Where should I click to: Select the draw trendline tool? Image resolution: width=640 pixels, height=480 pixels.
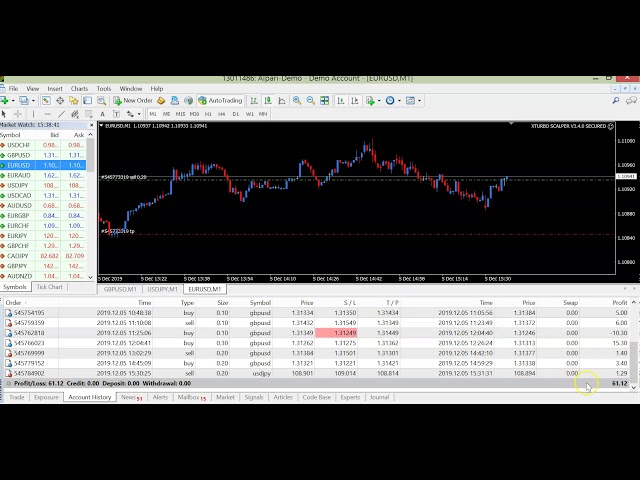click(60, 114)
